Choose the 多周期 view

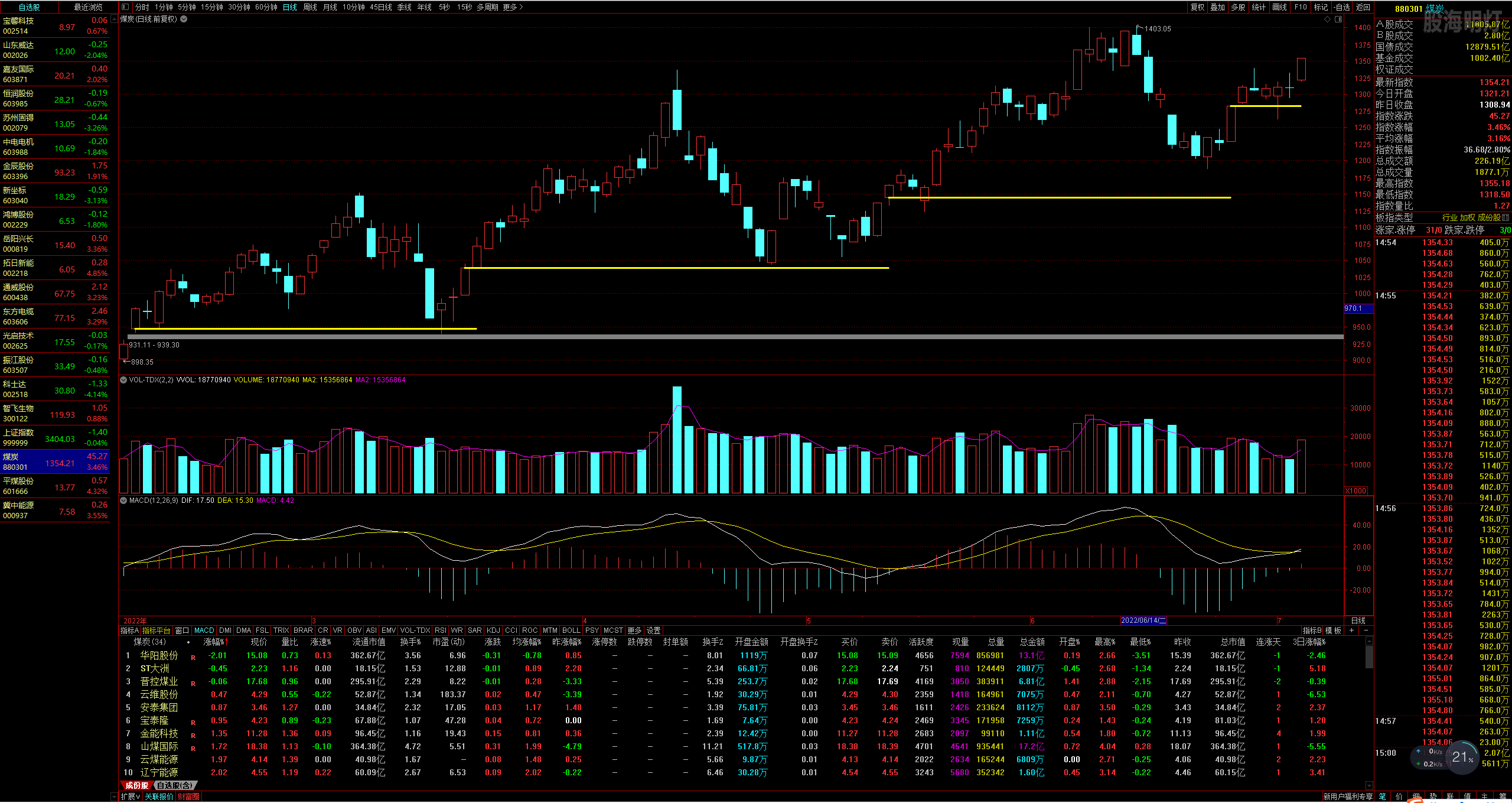[x=487, y=7]
